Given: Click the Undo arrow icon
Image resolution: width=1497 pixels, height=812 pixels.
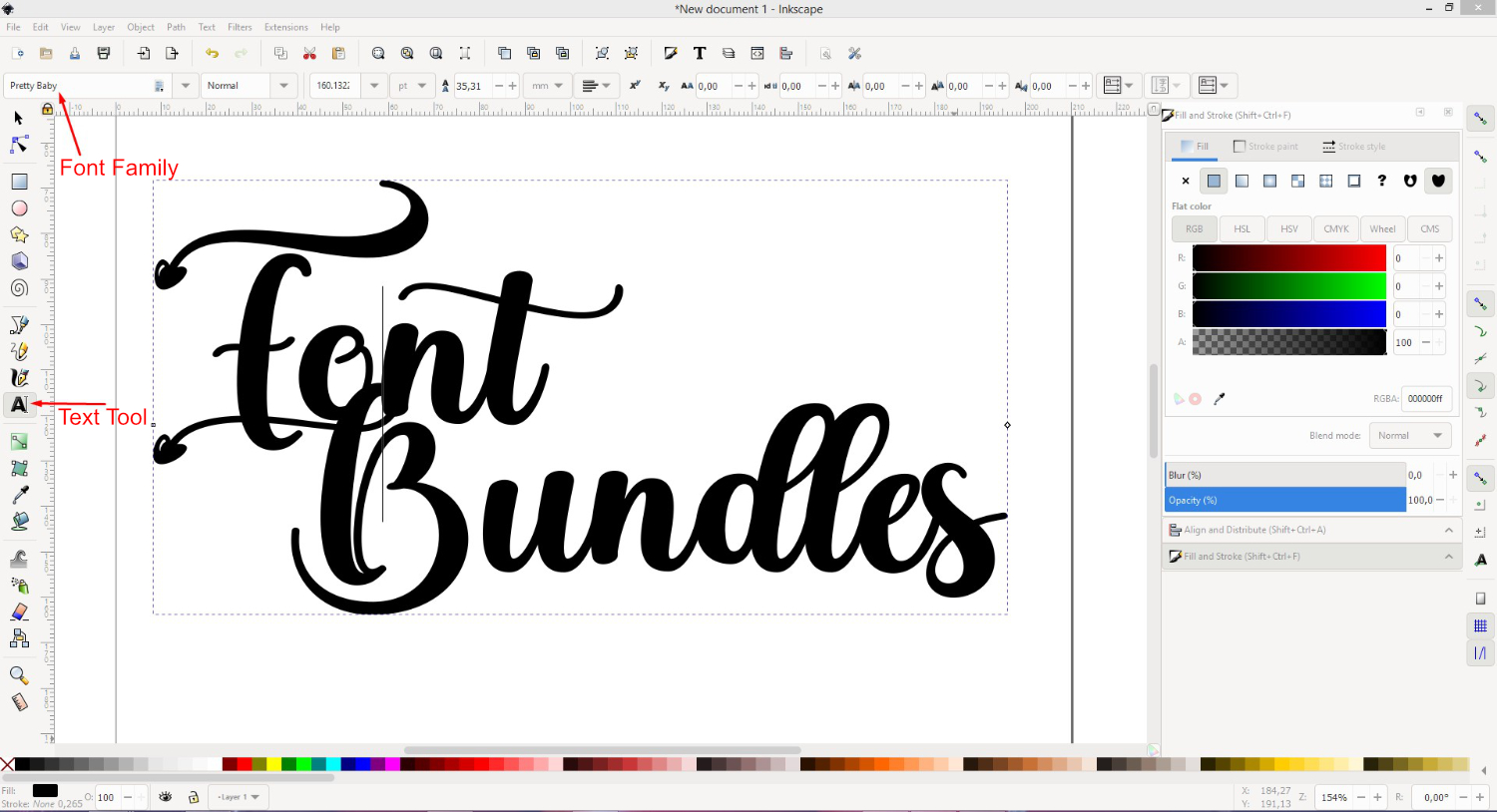Looking at the screenshot, I should point(212,54).
